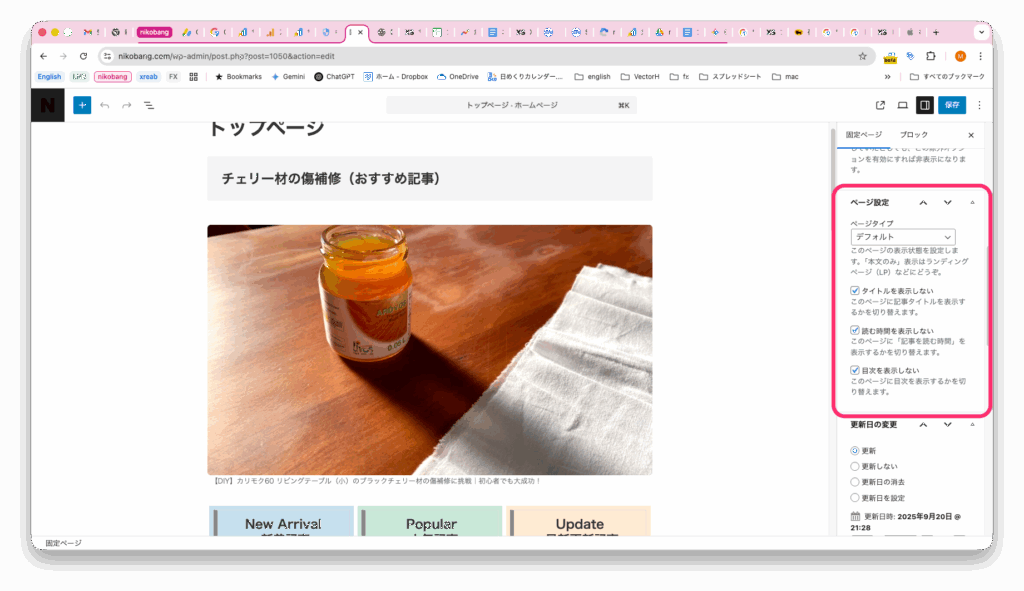
Task: Click the view page external link icon
Action: [x=880, y=105]
